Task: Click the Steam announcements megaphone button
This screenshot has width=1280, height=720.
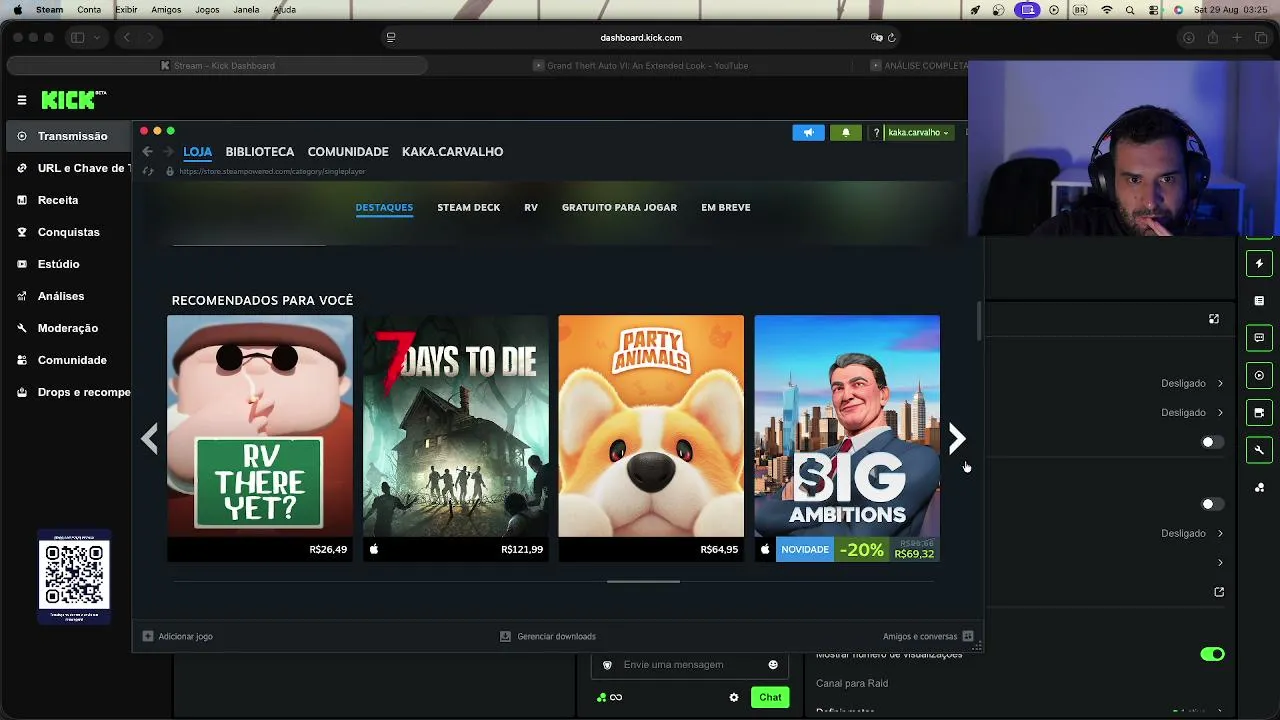Action: 808,132
